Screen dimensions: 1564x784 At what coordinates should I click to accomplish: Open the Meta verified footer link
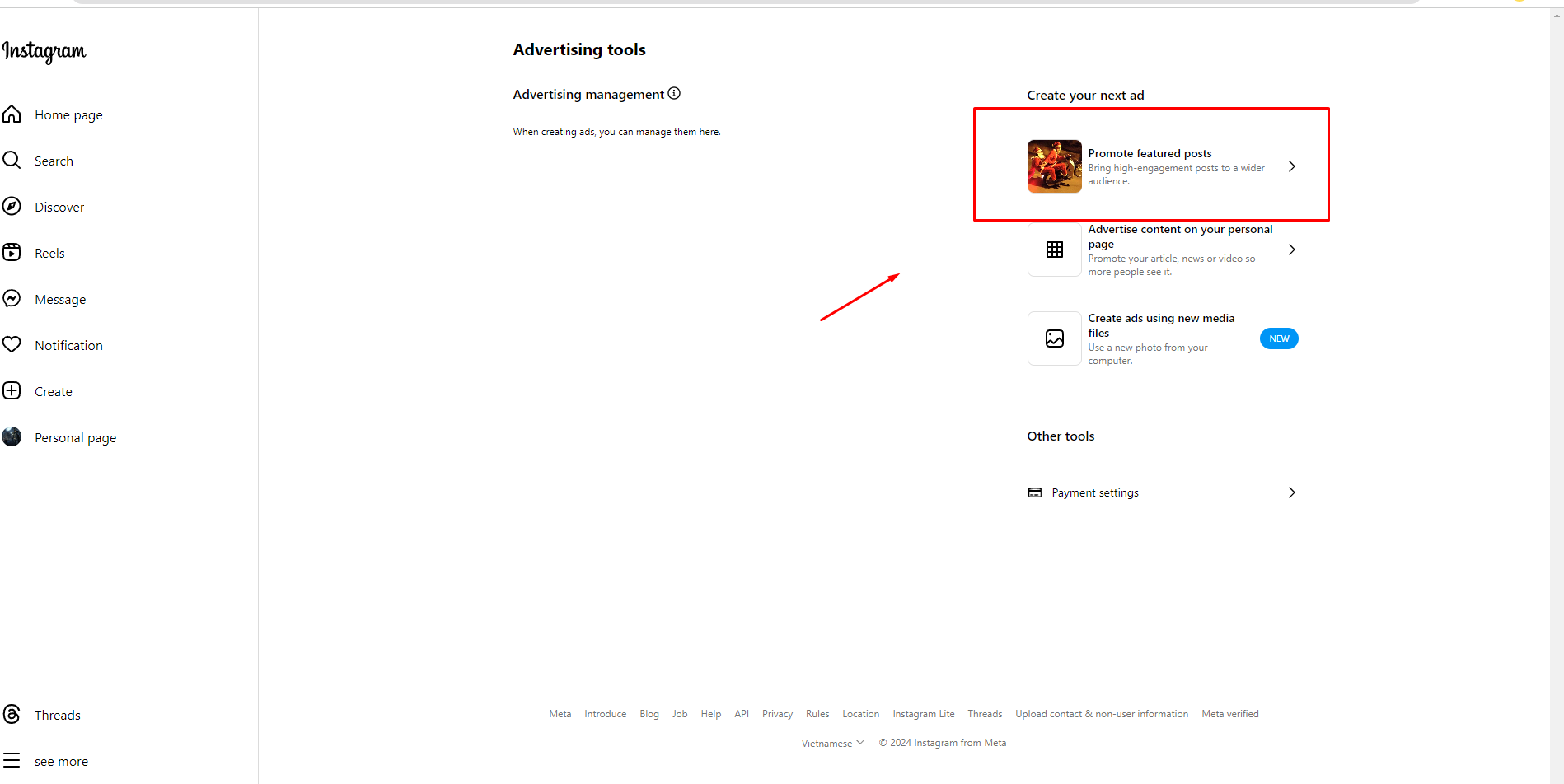click(1230, 714)
